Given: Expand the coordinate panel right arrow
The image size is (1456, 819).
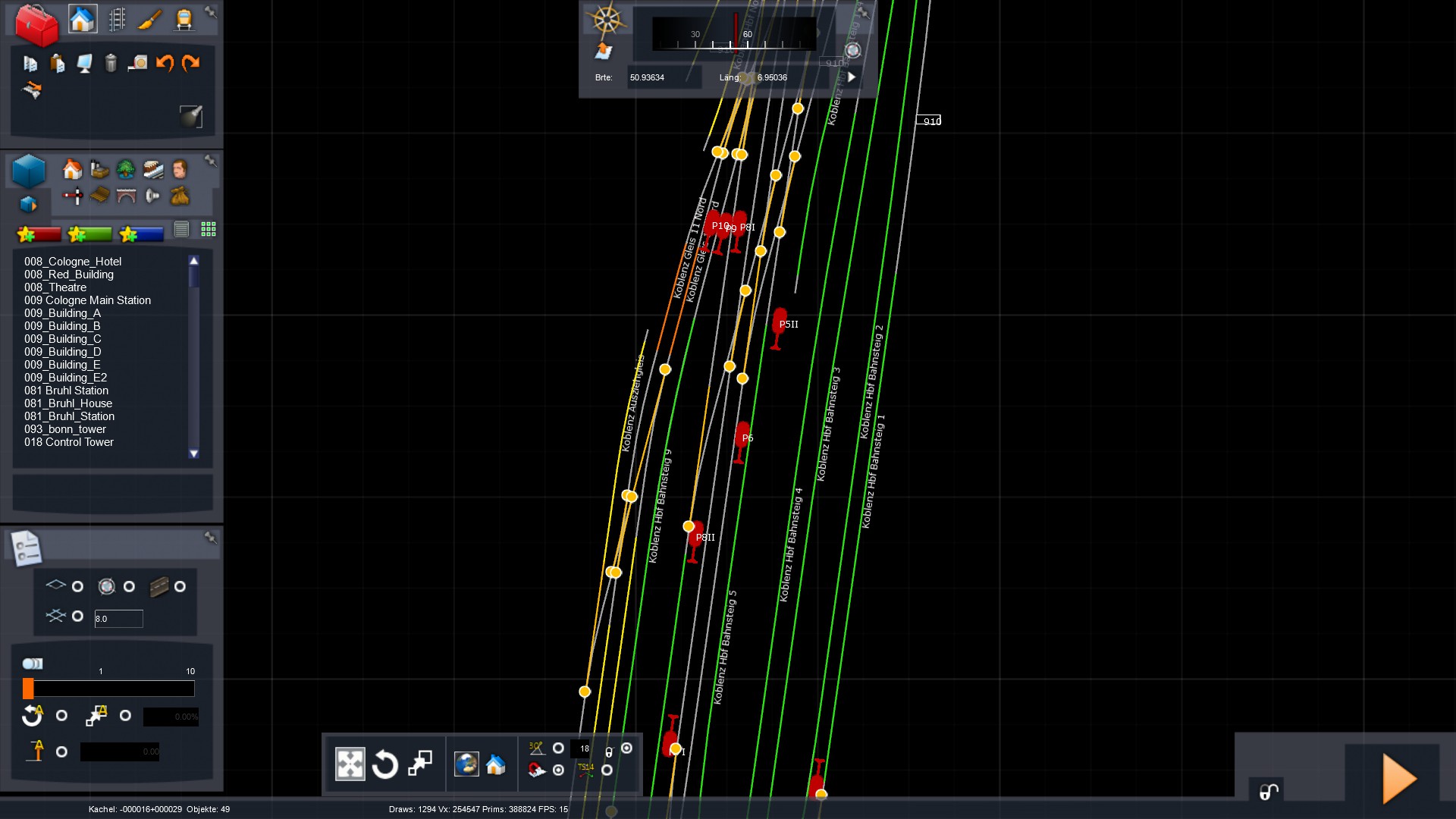Looking at the screenshot, I should (x=852, y=77).
